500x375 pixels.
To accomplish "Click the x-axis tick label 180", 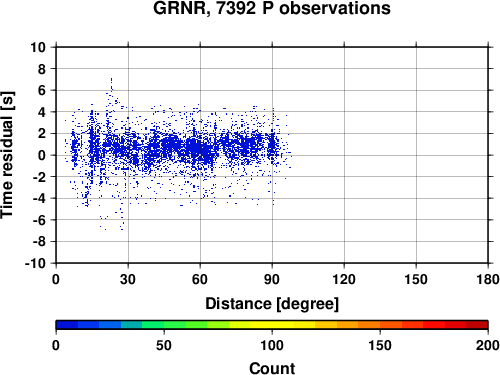I will pyautogui.click(x=488, y=279).
